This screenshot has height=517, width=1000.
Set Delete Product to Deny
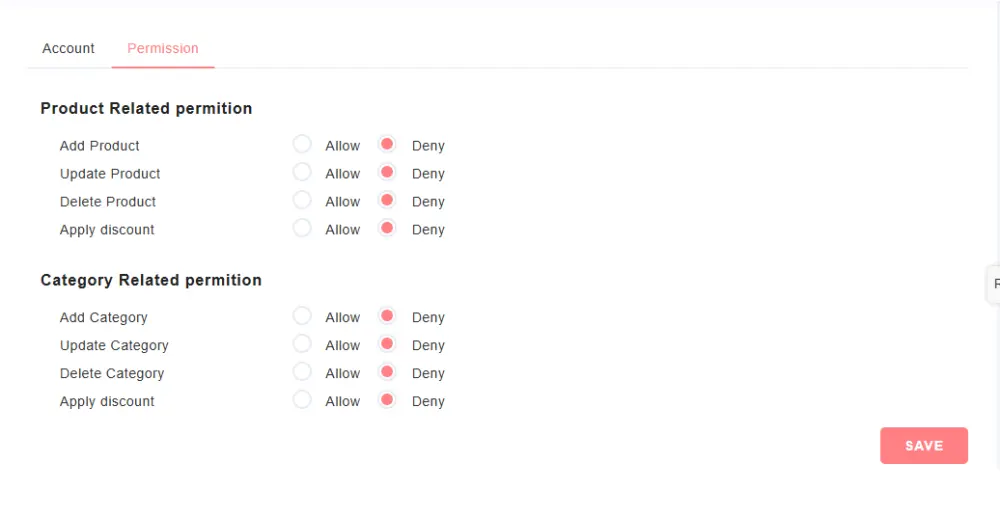(387, 200)
